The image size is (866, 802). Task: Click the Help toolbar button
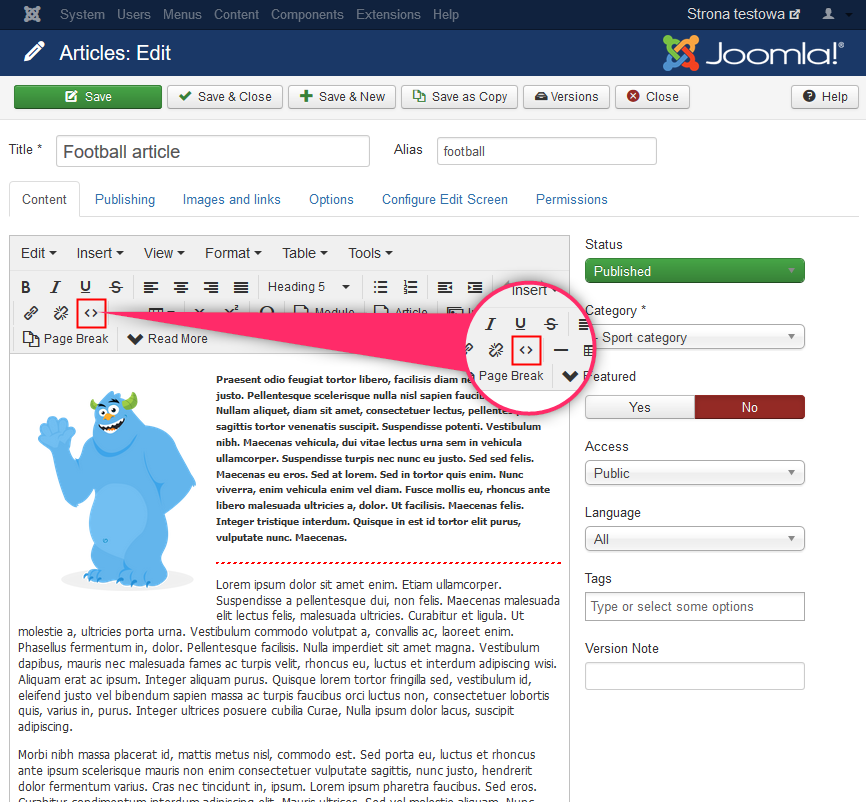pos(825,97)
